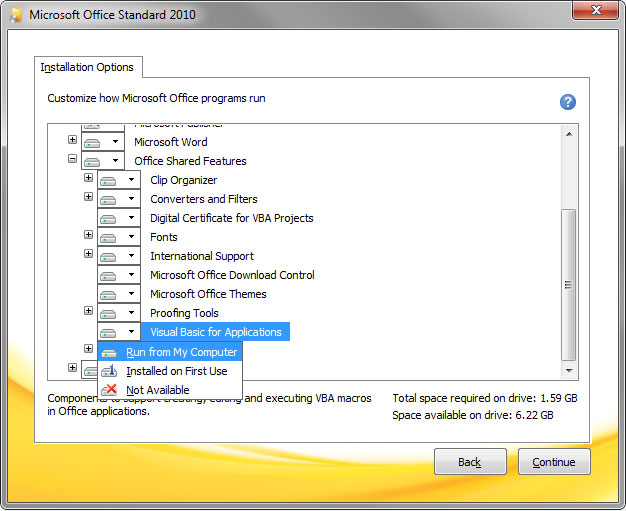Select International Support item

(202, 256)
